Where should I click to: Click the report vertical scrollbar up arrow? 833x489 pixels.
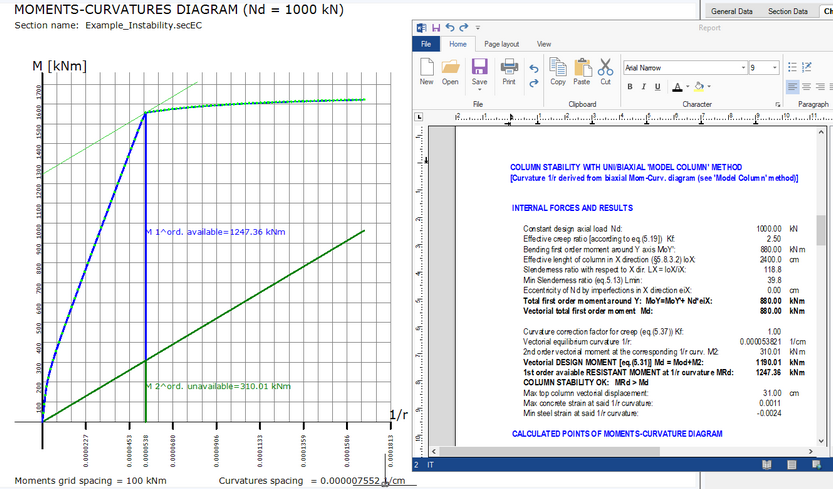[x=821, y=132]
